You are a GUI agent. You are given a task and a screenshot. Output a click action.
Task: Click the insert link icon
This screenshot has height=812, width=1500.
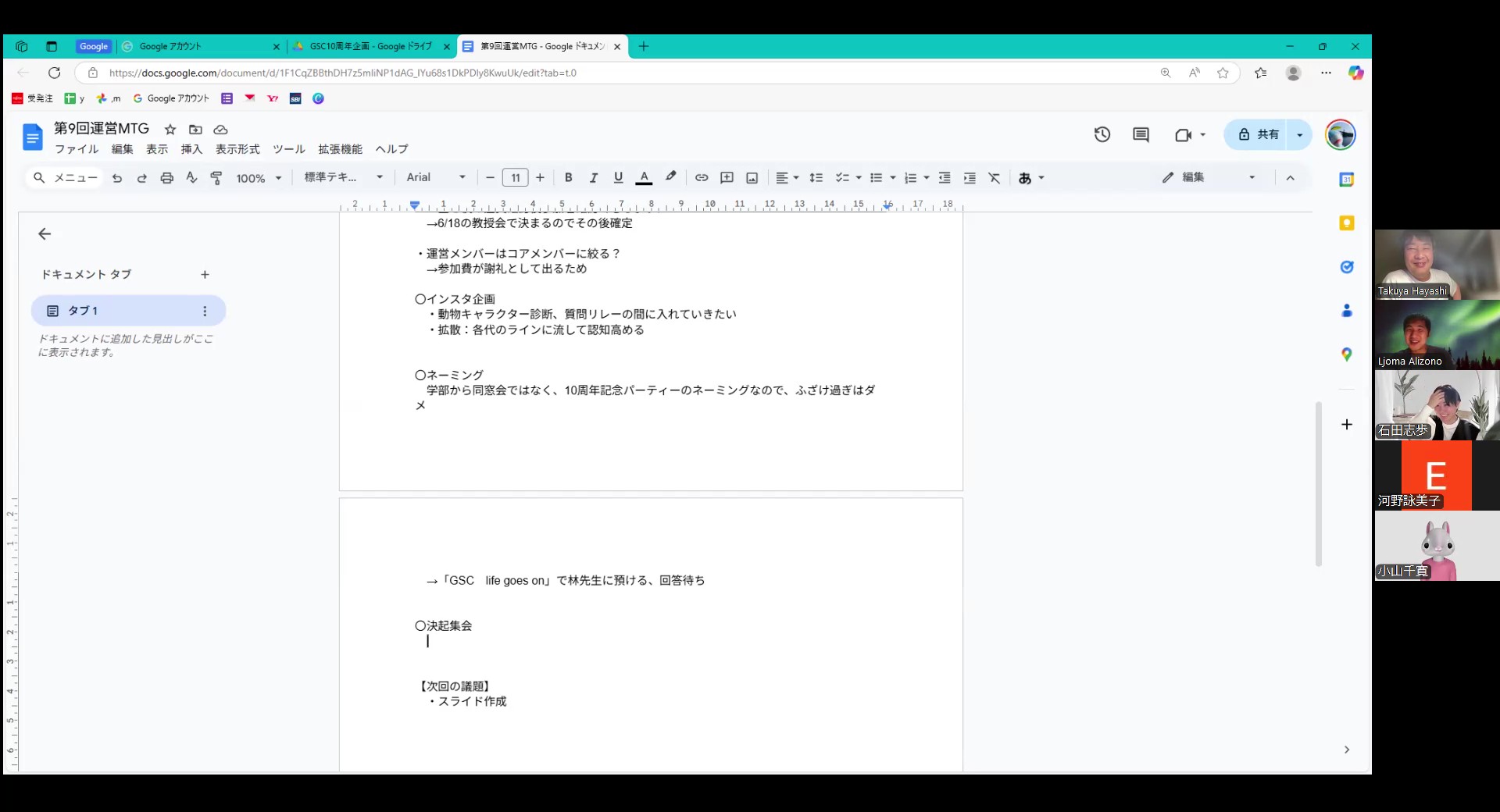(702, 178)
